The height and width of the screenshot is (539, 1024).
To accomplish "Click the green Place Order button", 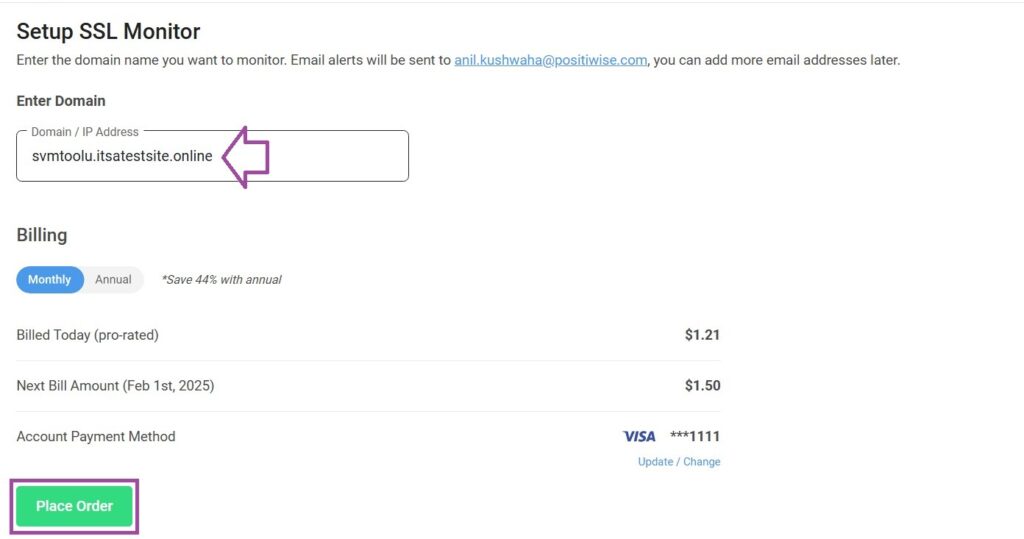I will [x=74, y=506].
